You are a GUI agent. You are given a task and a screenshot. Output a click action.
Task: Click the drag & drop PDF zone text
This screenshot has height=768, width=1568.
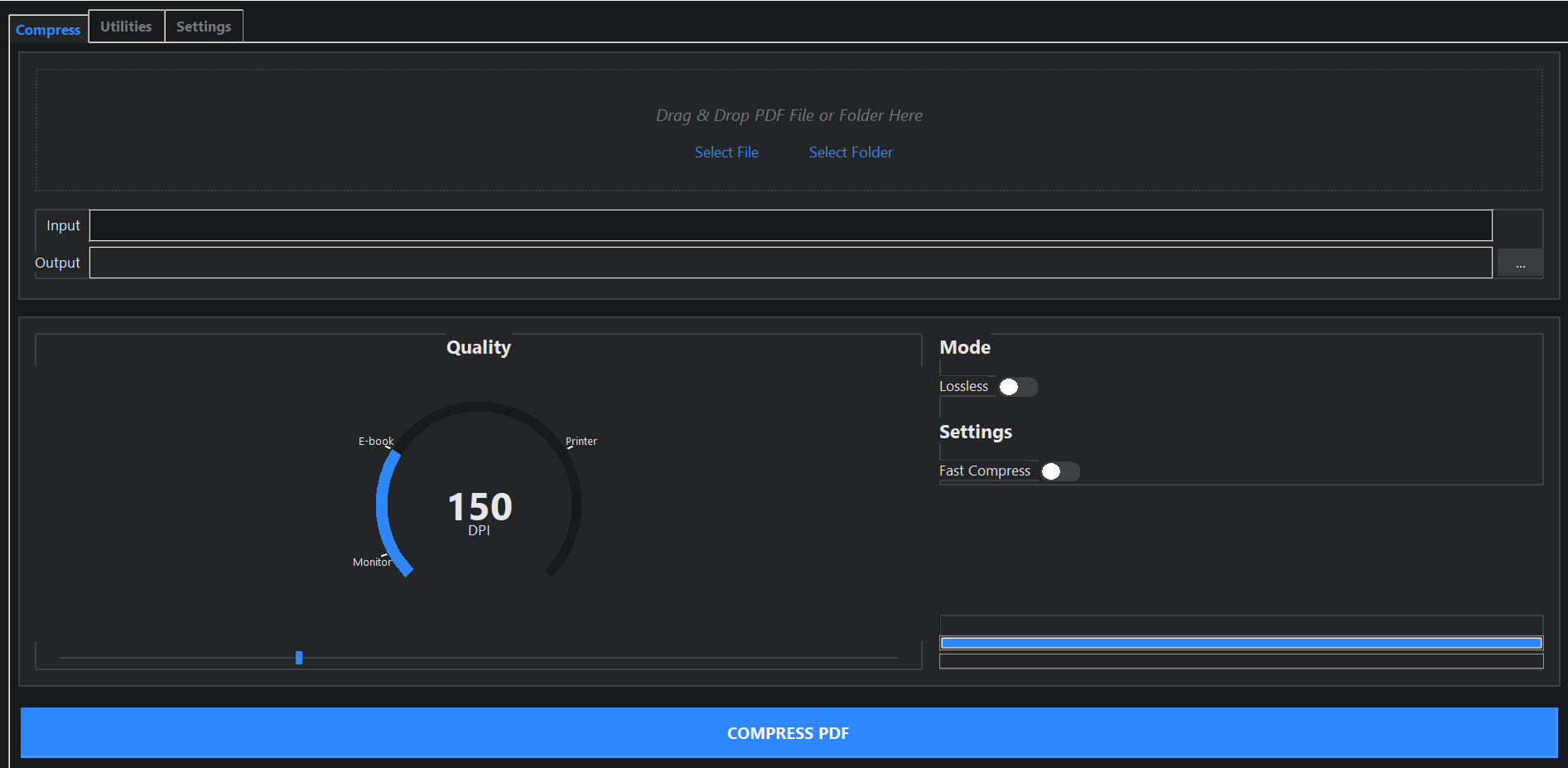point(789,116)
